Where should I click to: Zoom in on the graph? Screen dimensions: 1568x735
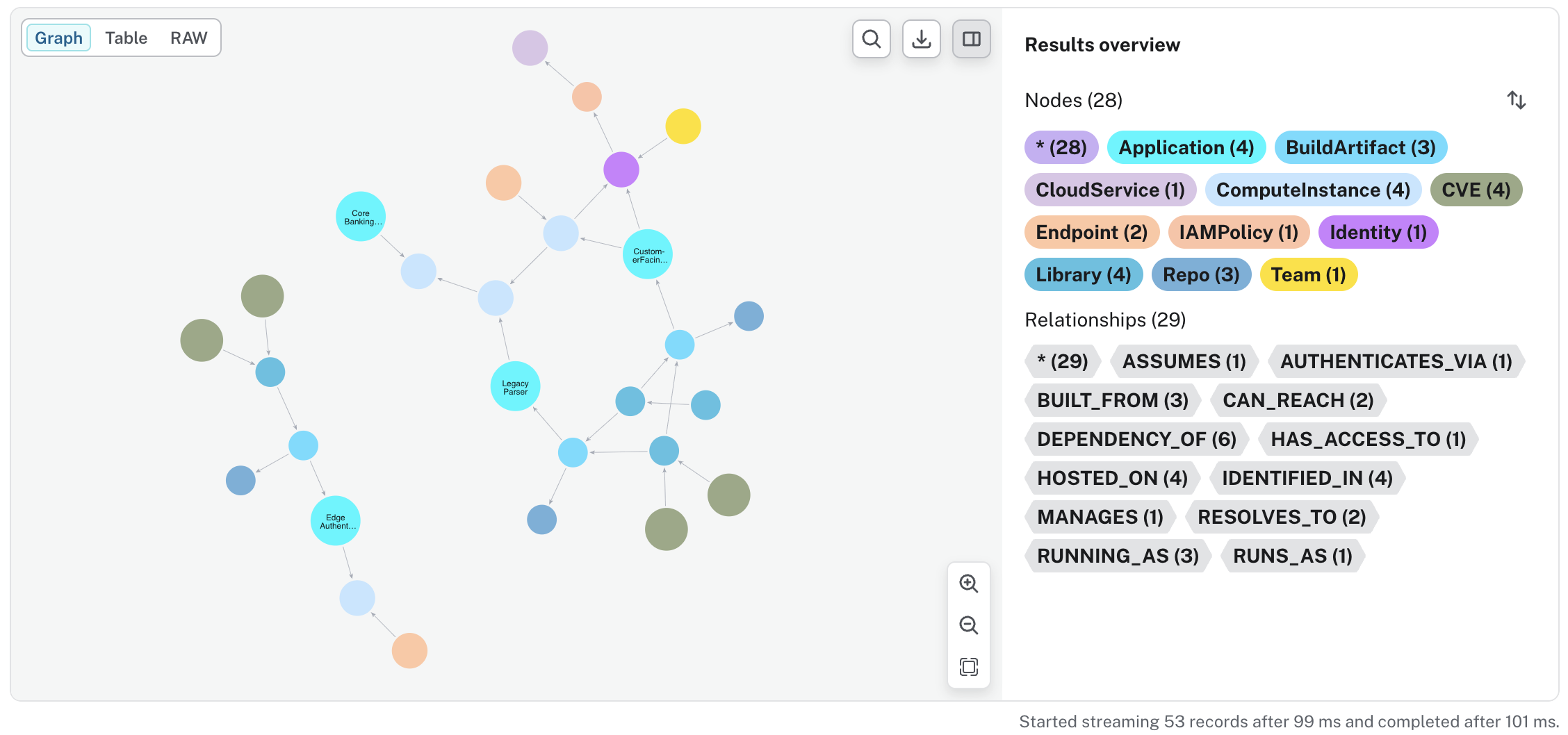(x=968, y=584)
